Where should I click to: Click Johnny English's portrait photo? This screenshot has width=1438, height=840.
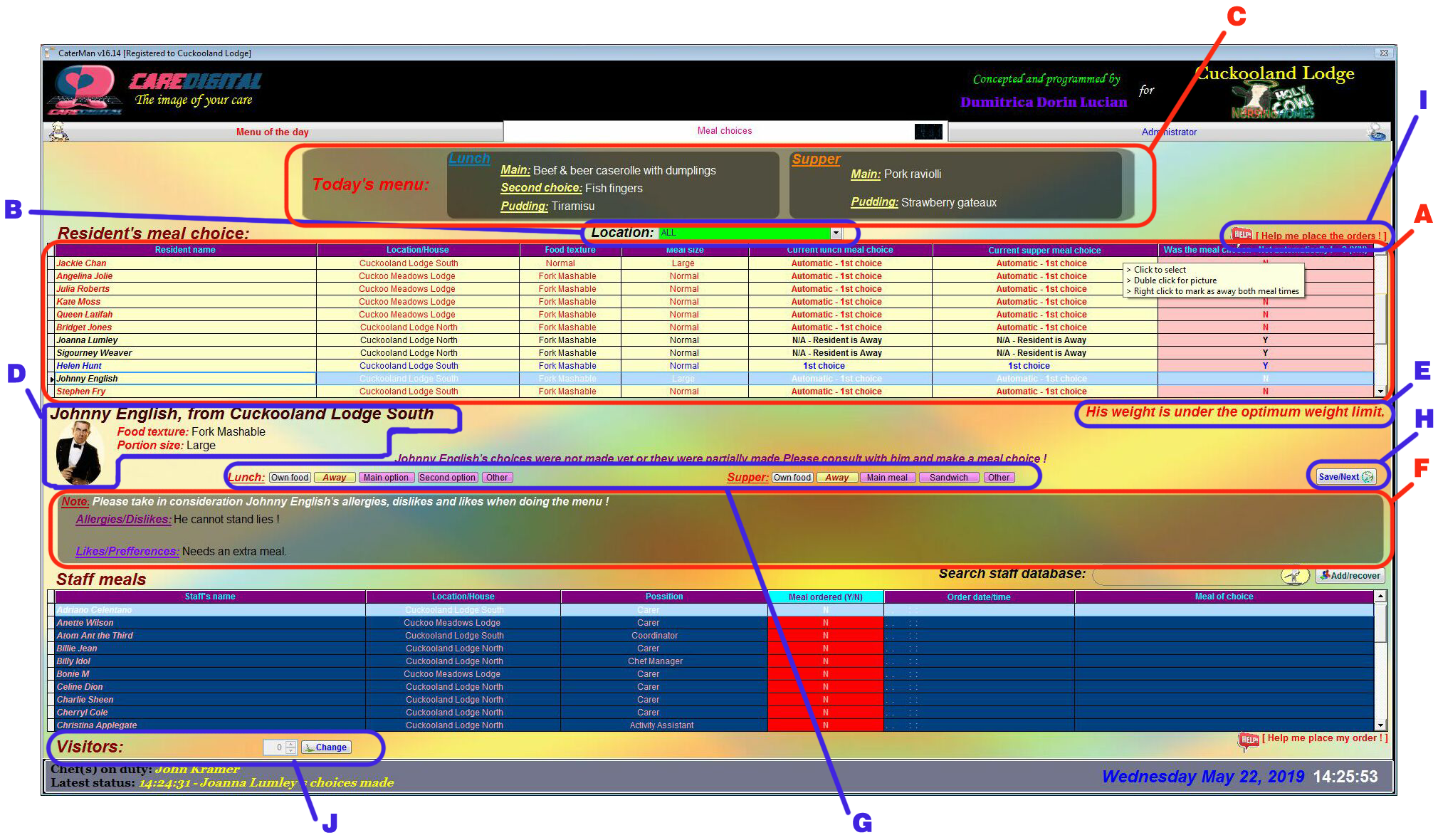78,453
